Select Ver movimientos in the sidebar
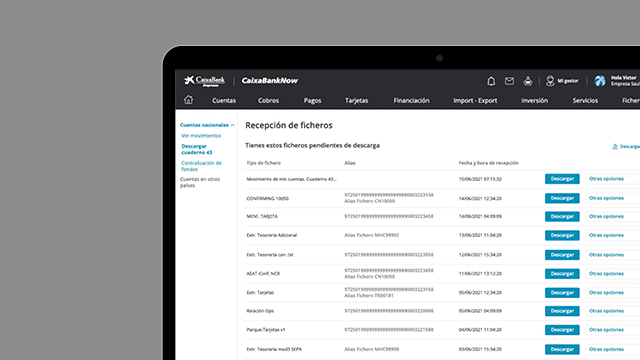The height and width of the screenshot is (360, 640). pyautogui.click(x=201, y=136)
